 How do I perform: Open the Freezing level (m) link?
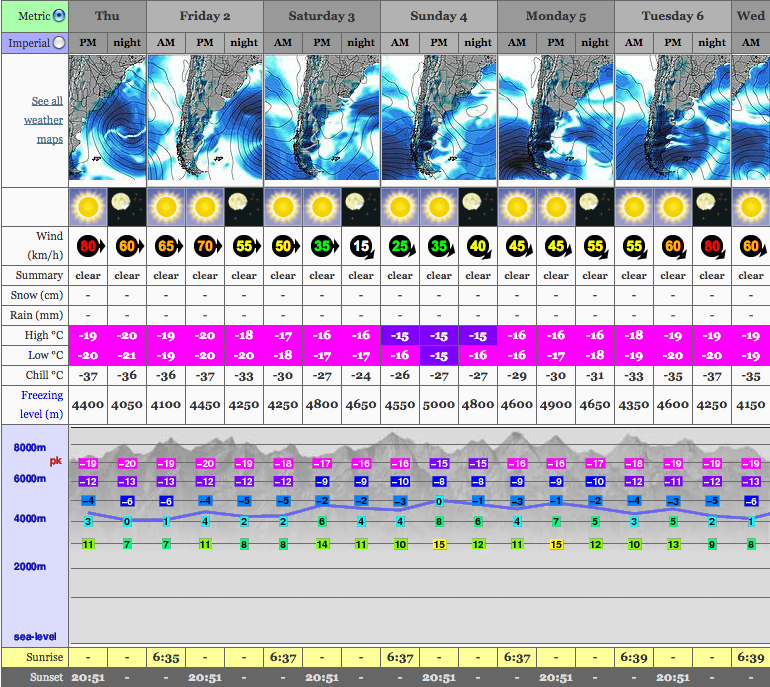[x=42, y=405]
